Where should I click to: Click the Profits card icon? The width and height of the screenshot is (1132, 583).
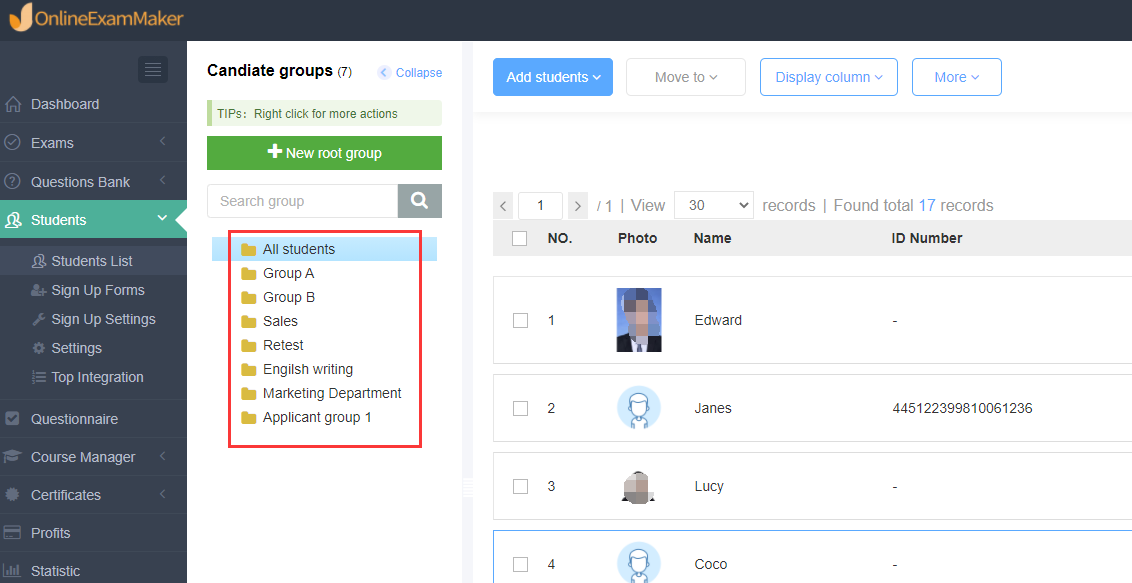(x=12, y=532)
